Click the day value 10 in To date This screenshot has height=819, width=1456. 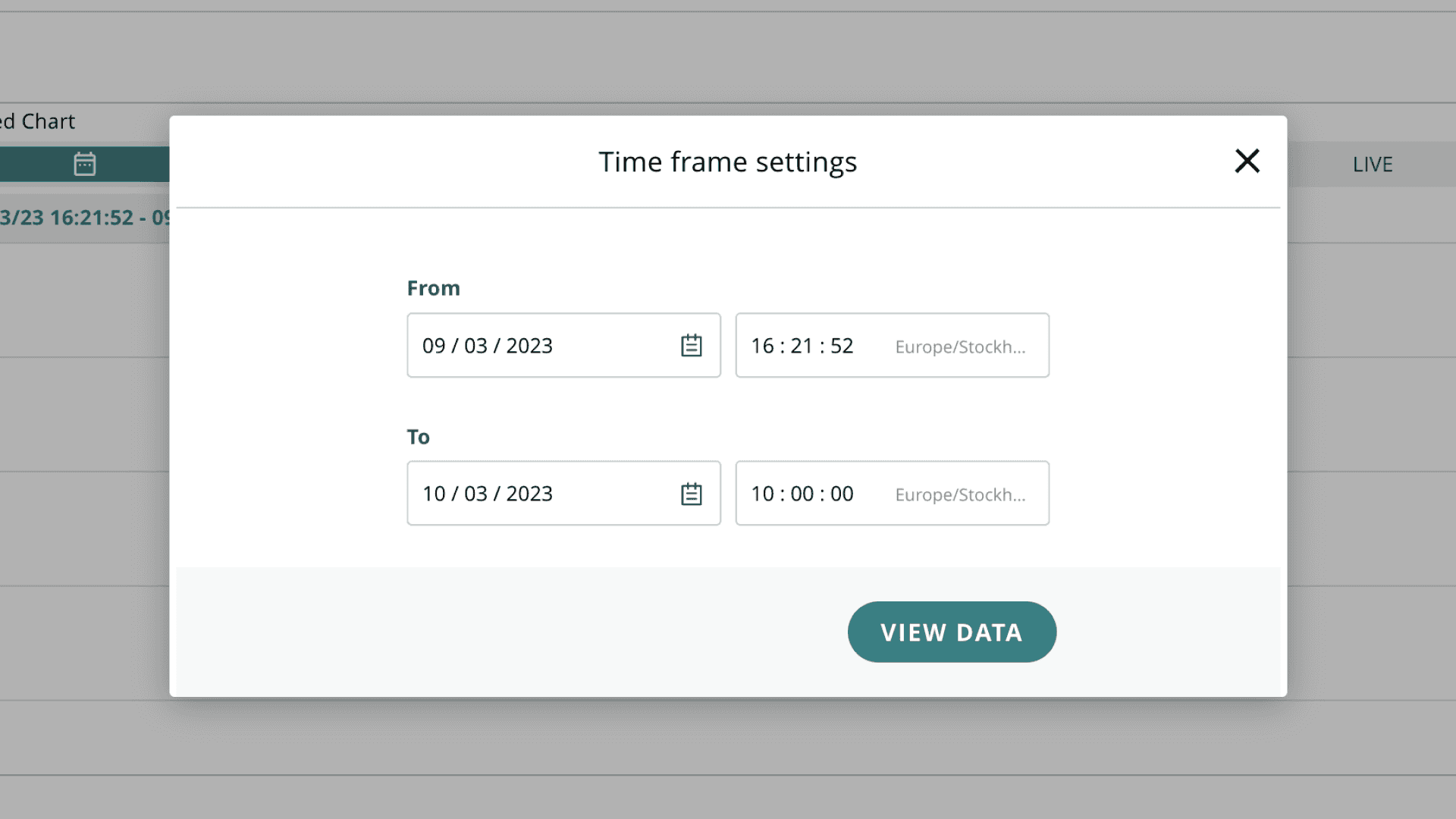coord(434,494)
